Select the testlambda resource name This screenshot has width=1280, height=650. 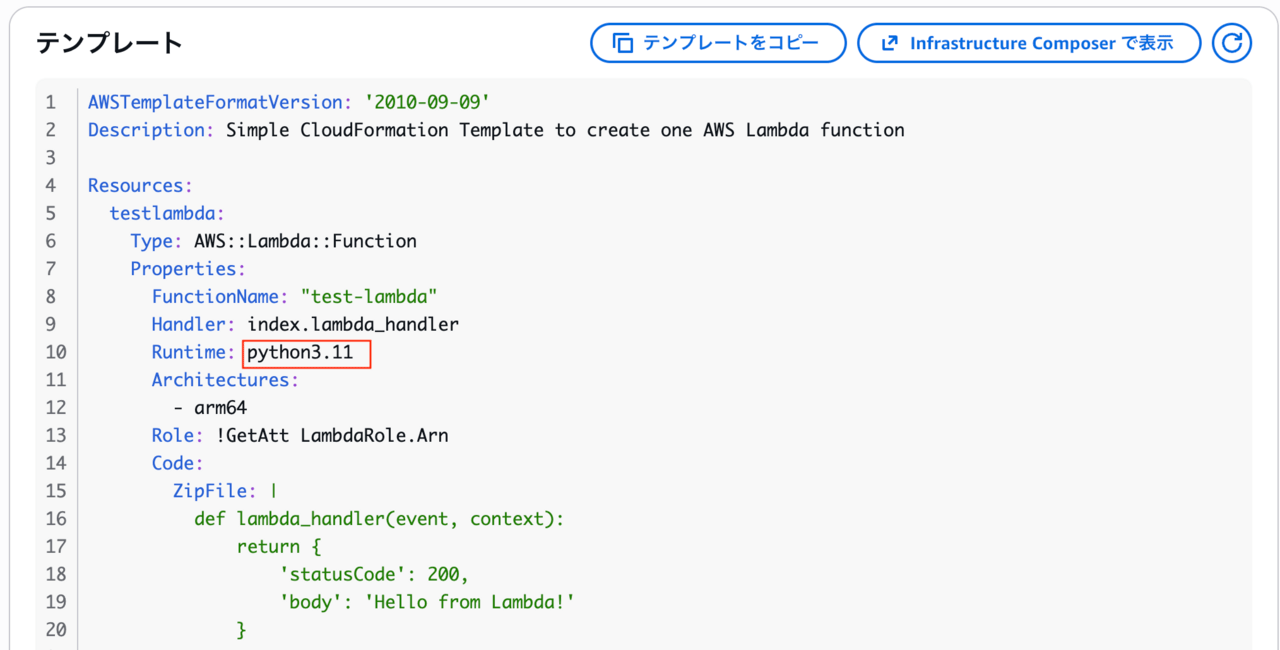coord(166,214)
